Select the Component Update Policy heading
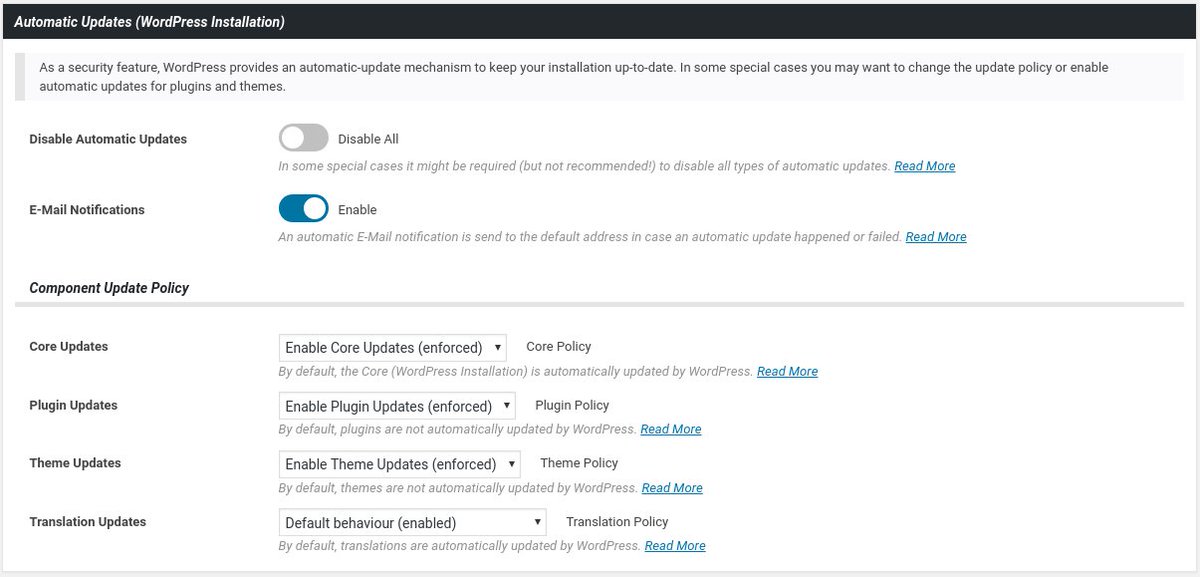The height and width of the screenshot is (577, 1200). (x=109, y=288)
